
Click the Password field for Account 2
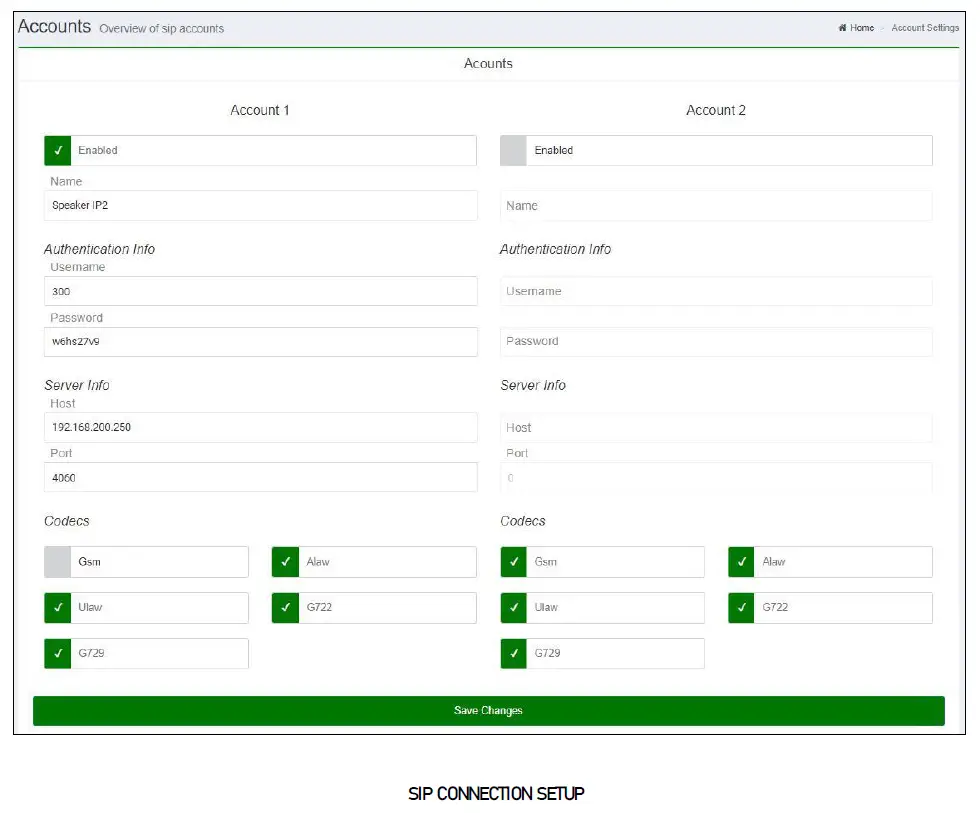(x=716, y=341)
